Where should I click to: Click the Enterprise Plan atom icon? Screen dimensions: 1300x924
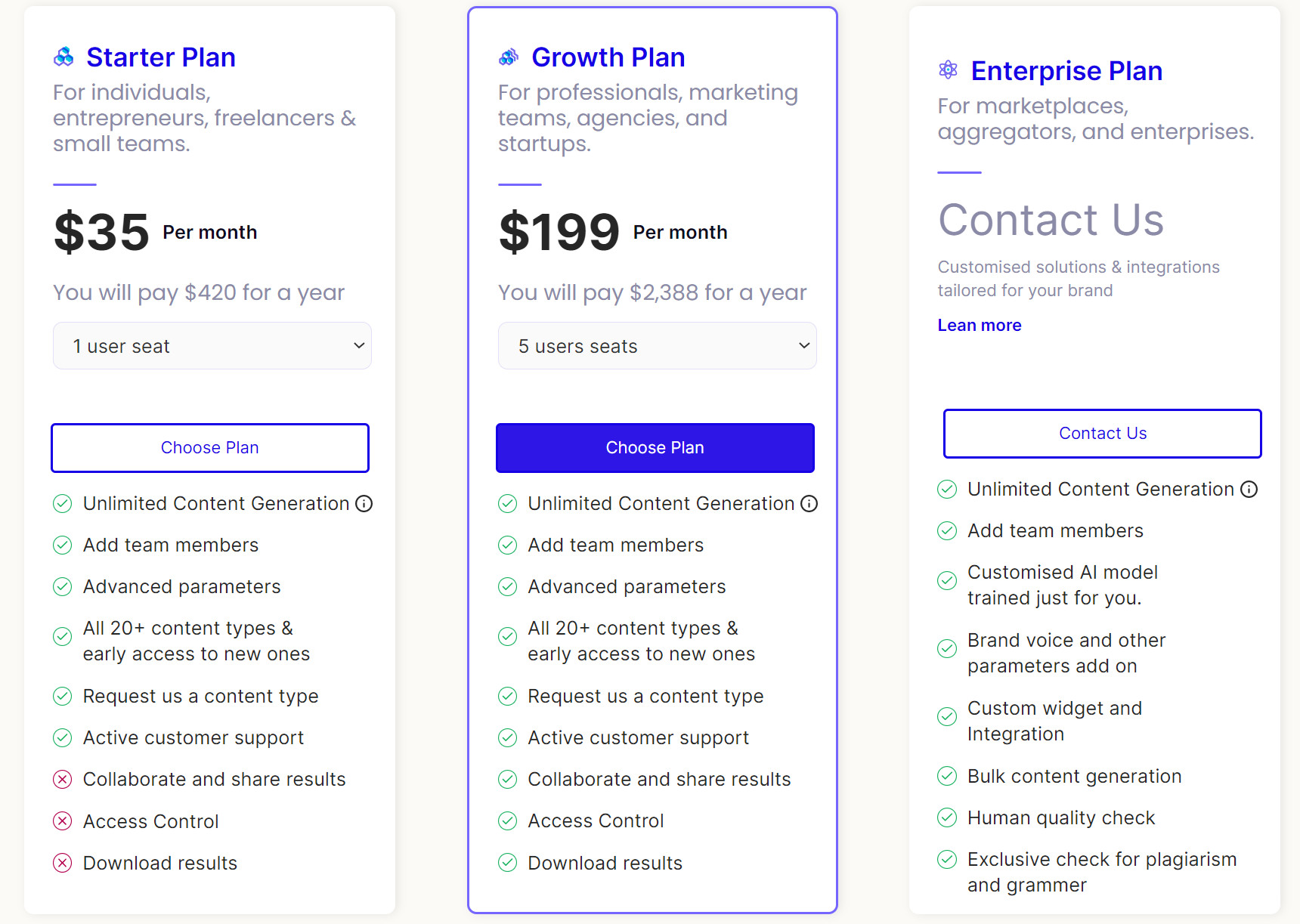[948, 70]
